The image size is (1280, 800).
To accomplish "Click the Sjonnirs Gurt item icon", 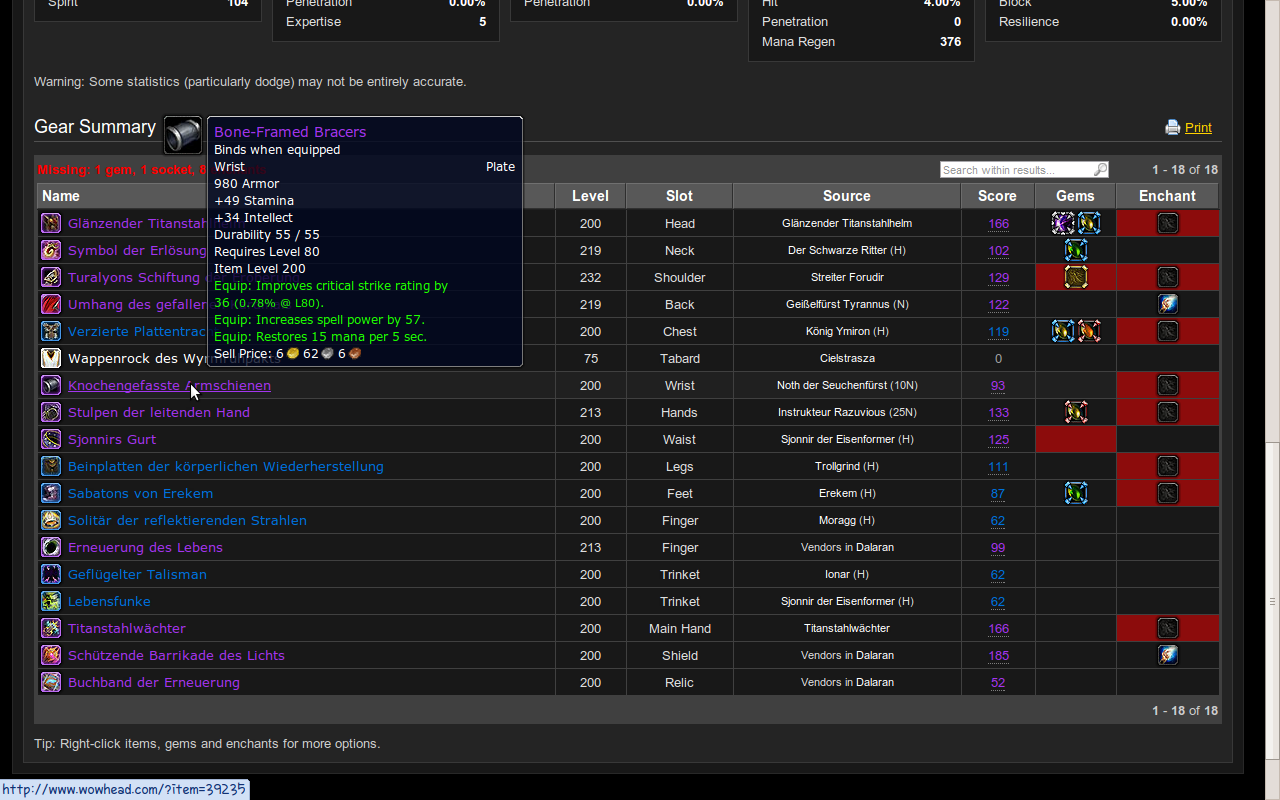I will point(51,439).
